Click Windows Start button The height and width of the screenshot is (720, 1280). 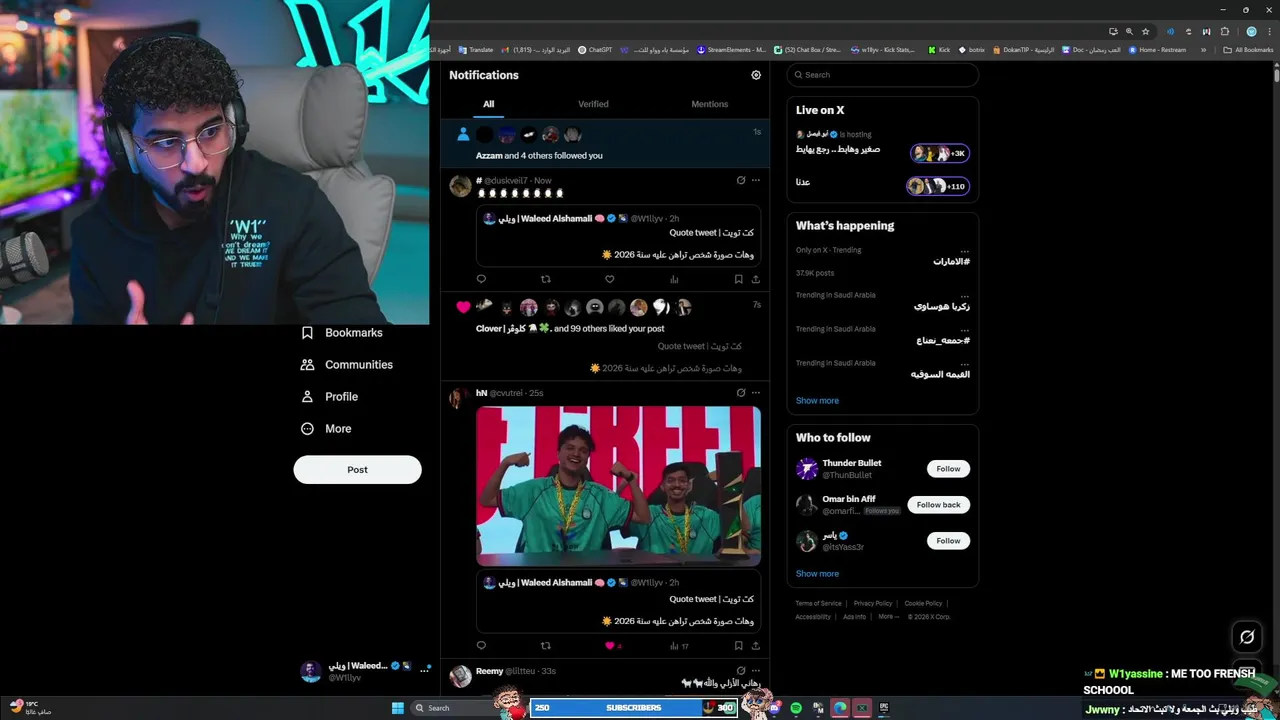pos(398,708)
